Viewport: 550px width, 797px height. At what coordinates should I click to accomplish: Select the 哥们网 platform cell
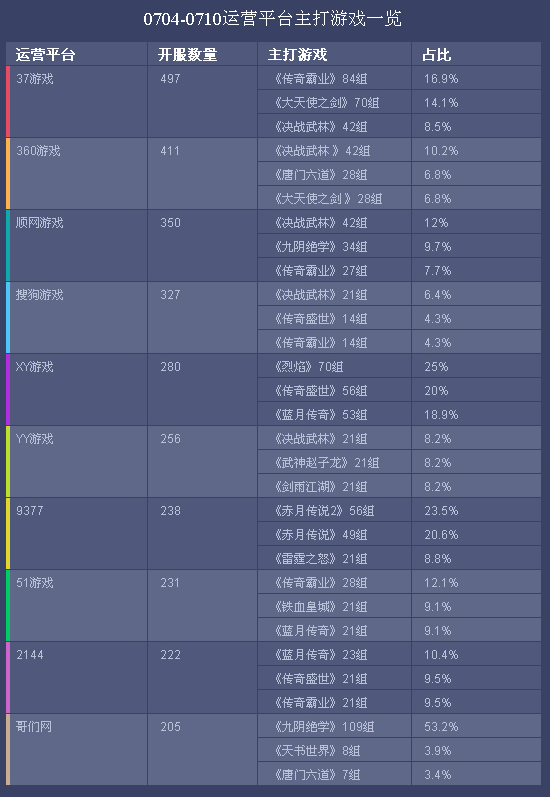[79, 750]
